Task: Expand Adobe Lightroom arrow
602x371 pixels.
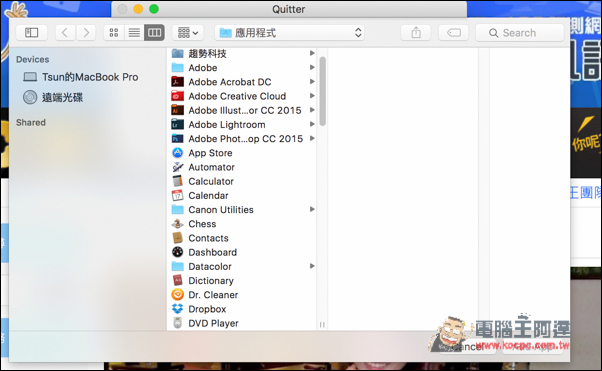Action: [x=312, y=124]
